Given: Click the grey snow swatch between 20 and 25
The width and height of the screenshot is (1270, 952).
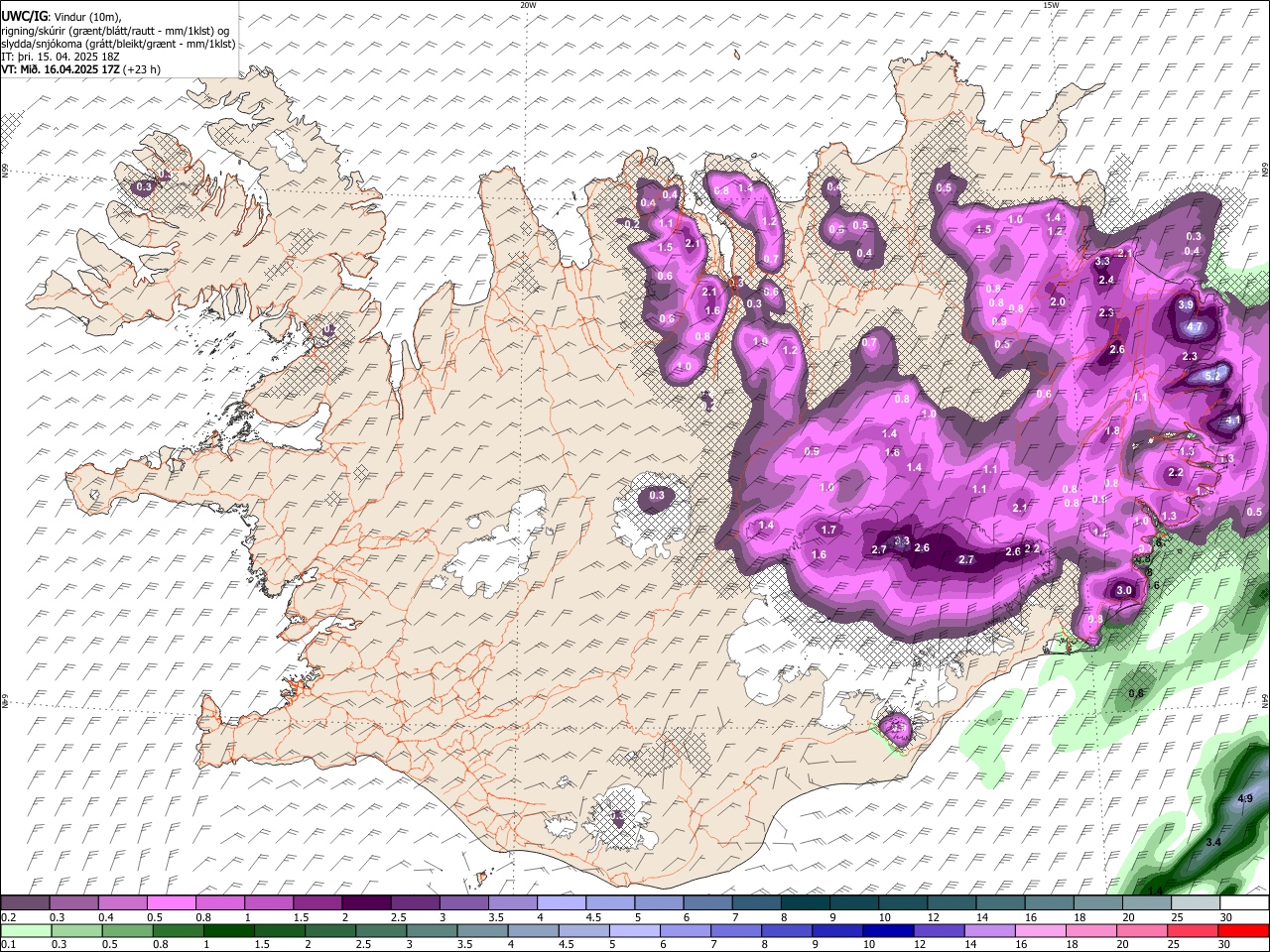Looking at the screenshot, I should pos(1147,903).
